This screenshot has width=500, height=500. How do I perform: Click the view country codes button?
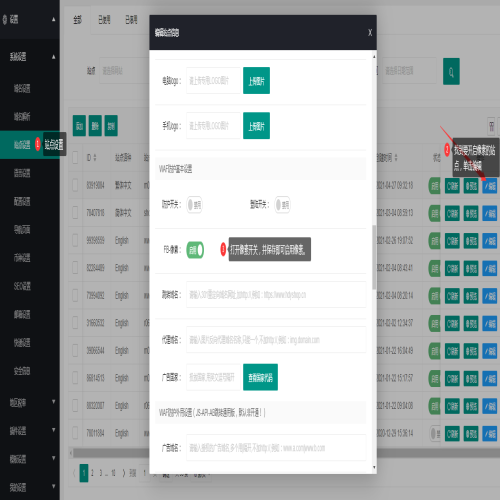click(x=260, y=377)
